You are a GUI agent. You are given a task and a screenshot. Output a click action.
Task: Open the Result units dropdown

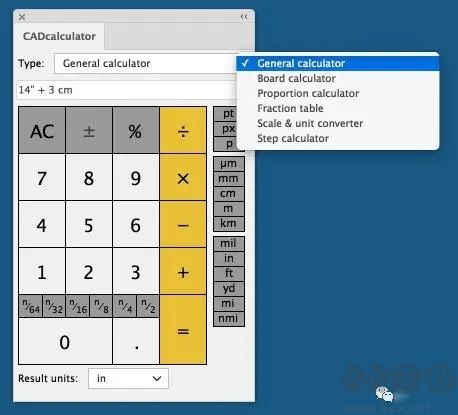(x=128, y=378)
